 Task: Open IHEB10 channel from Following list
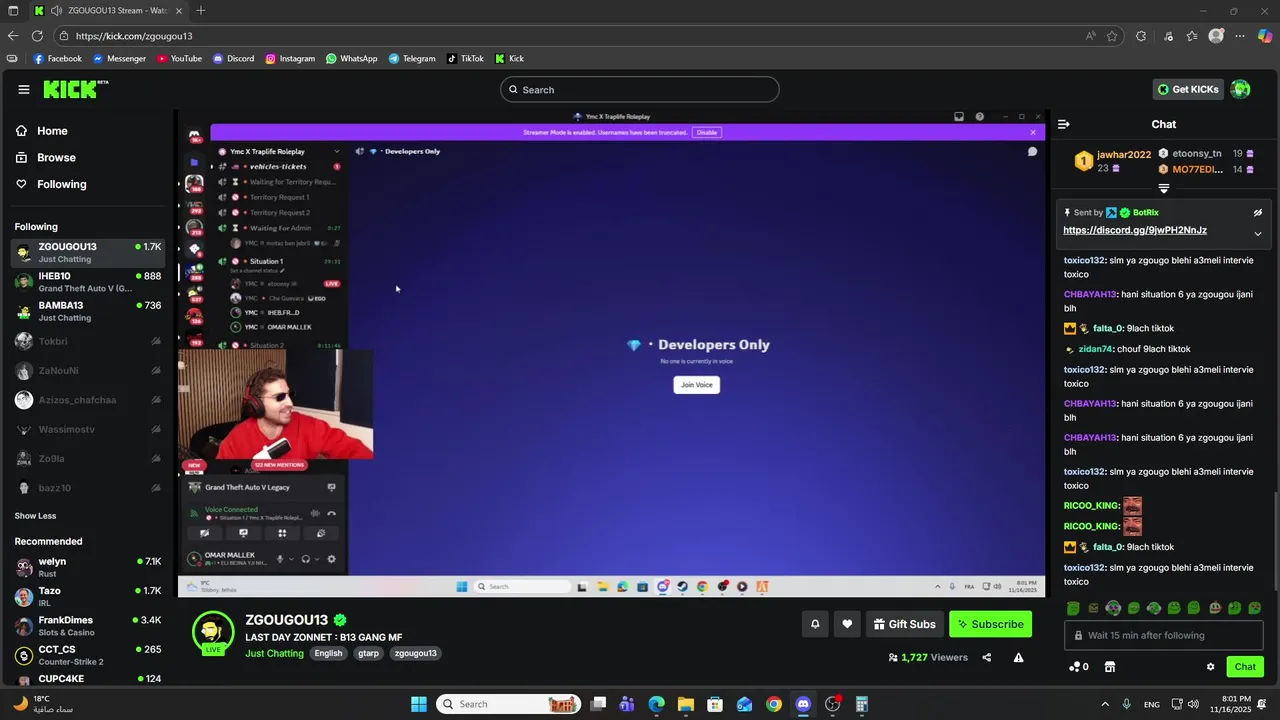tap(88, 282)
